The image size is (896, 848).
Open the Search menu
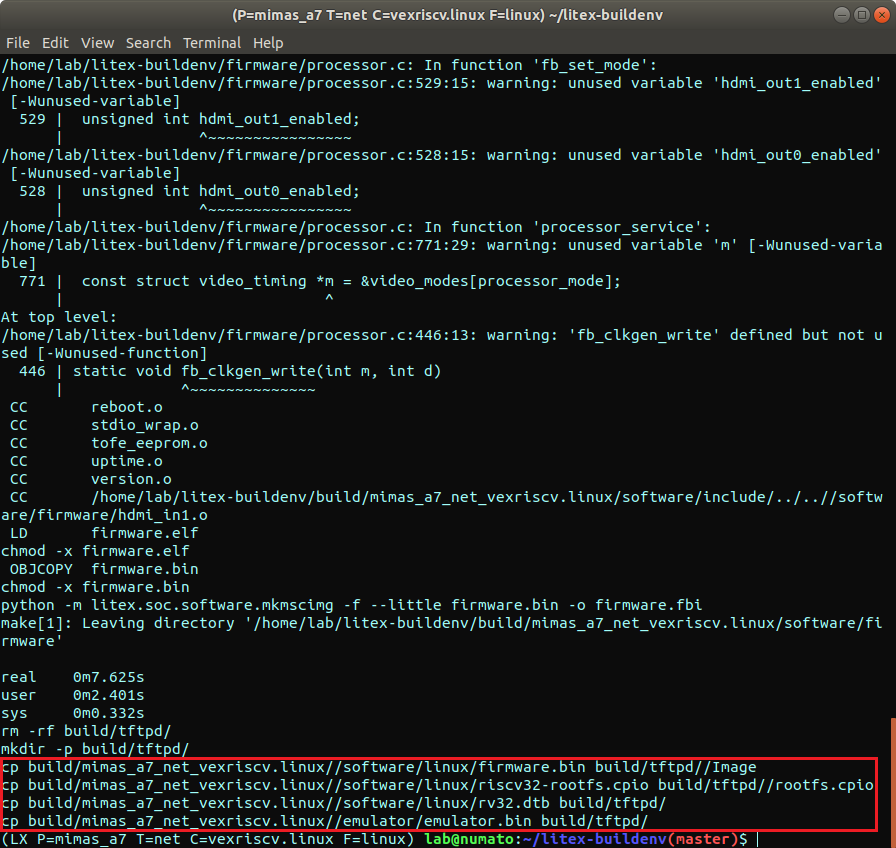point(148,43)
